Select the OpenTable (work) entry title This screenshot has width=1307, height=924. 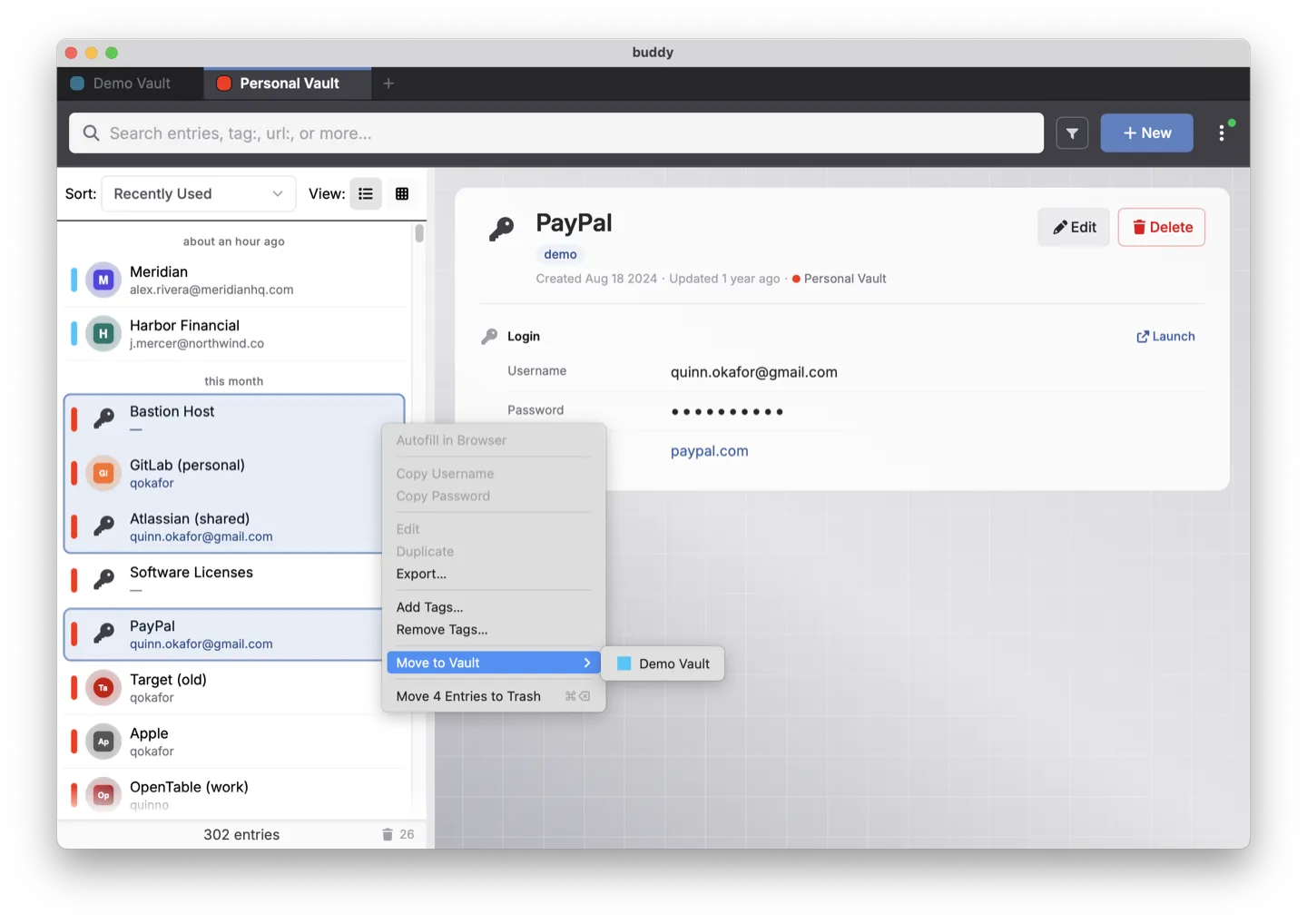189,787
